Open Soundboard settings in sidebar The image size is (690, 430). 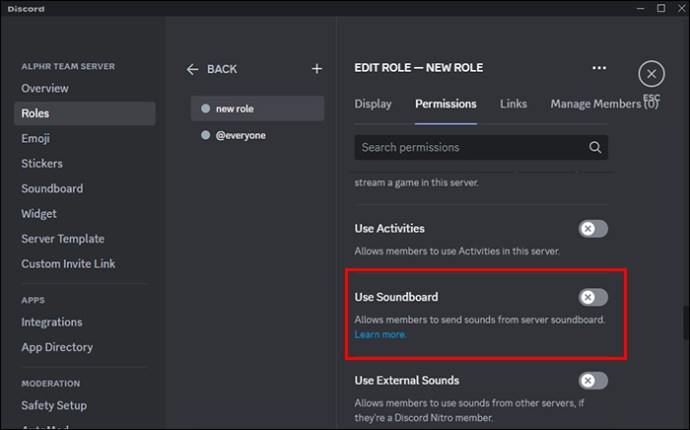[52, 189]
